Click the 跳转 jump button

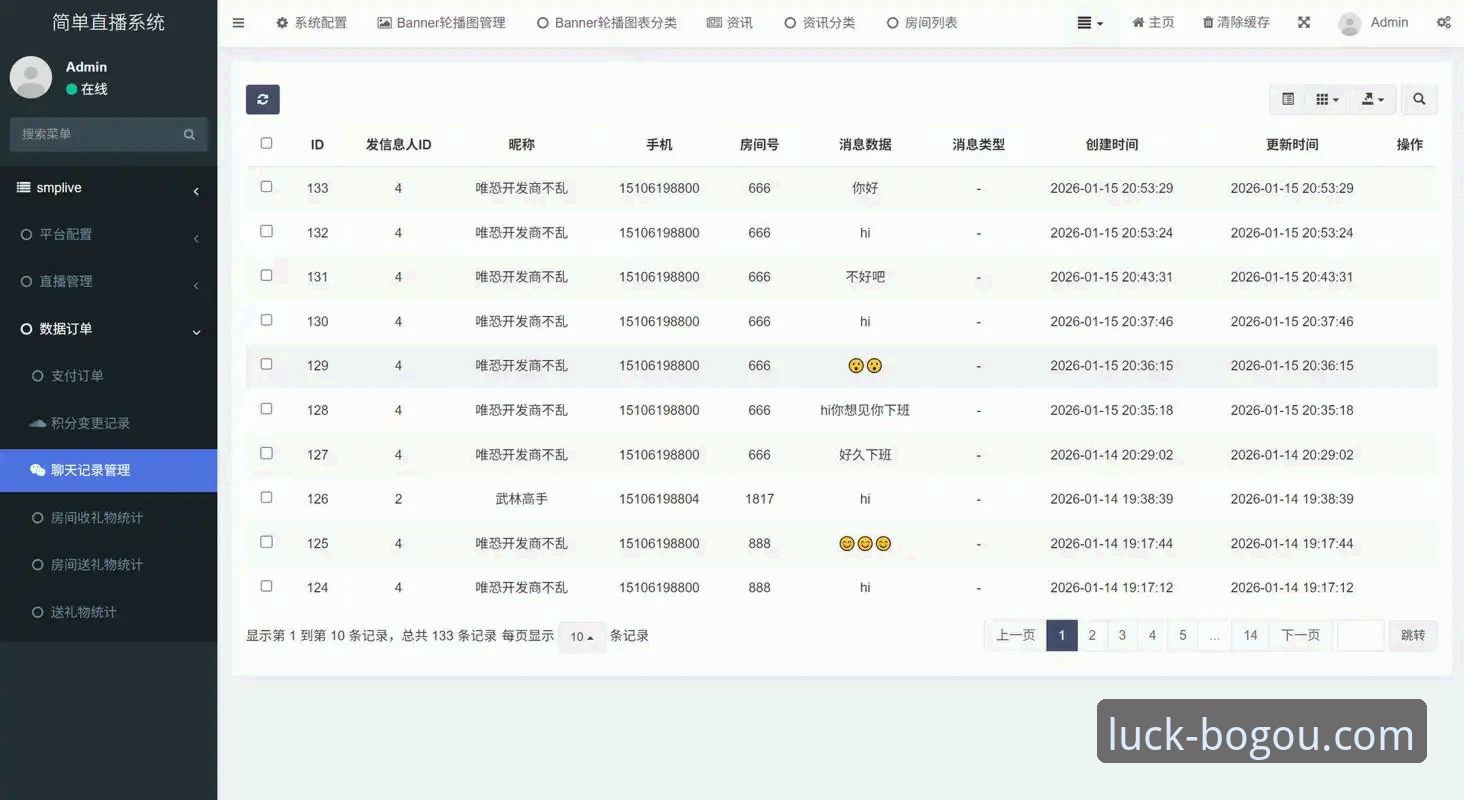click(1413, 635)
